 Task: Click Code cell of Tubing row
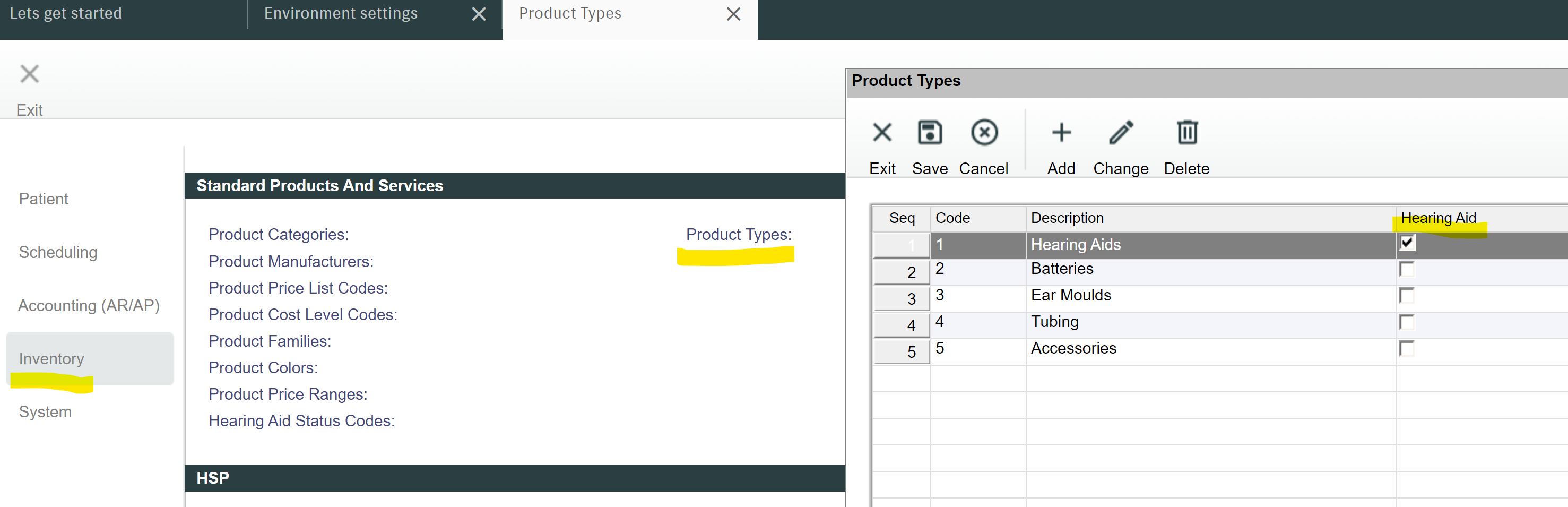pyautogui.click(x=977, y=324)
